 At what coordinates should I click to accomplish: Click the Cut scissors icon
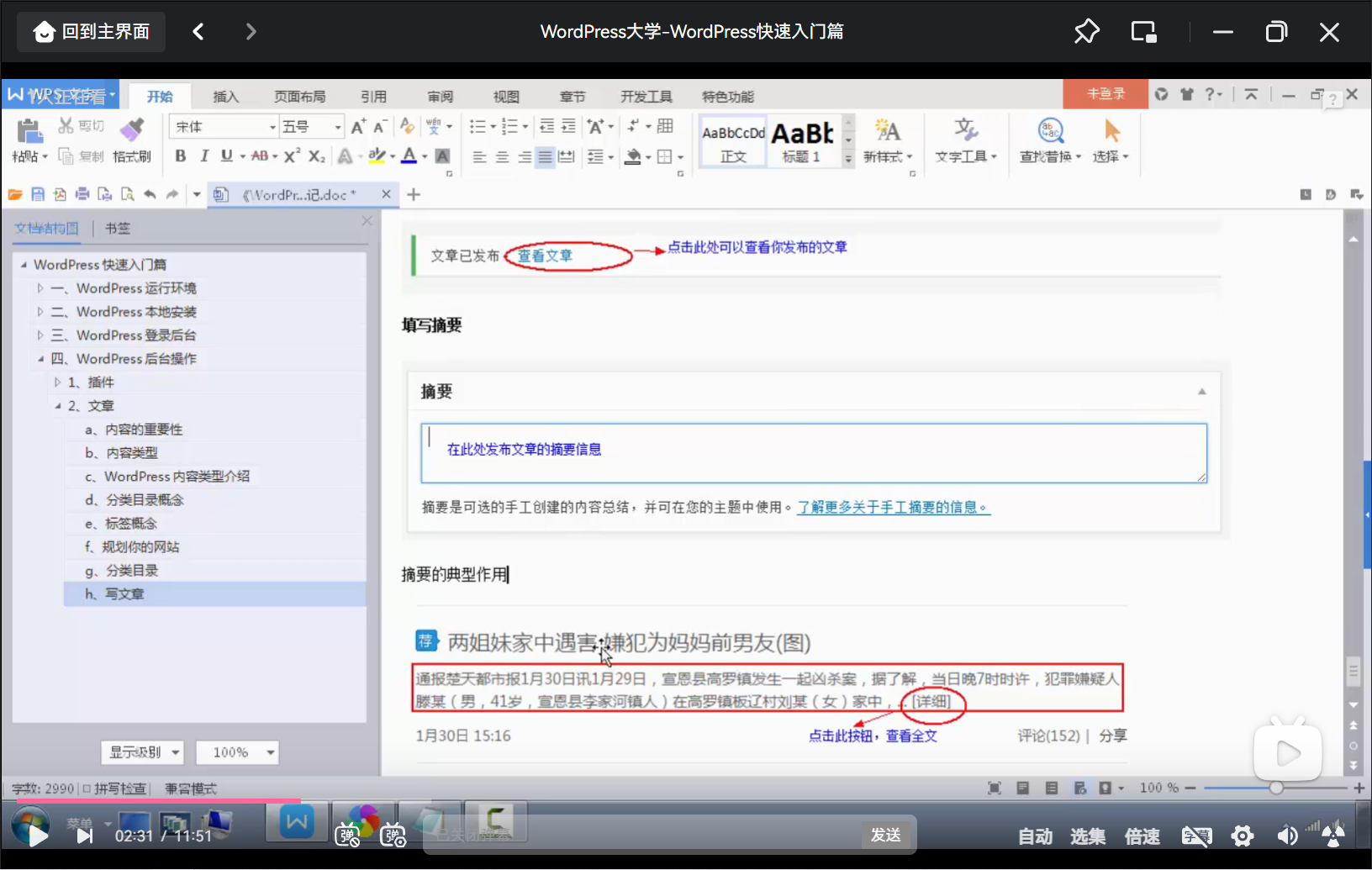coord(66,126)
